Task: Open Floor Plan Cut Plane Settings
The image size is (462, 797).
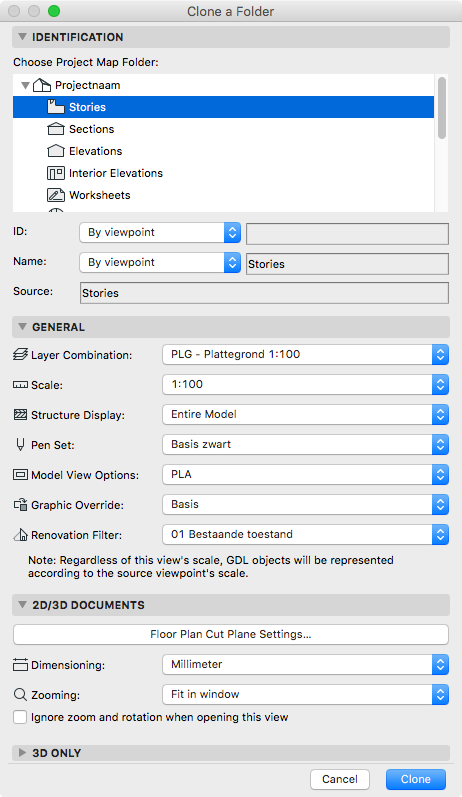Action: coord(231,634)
